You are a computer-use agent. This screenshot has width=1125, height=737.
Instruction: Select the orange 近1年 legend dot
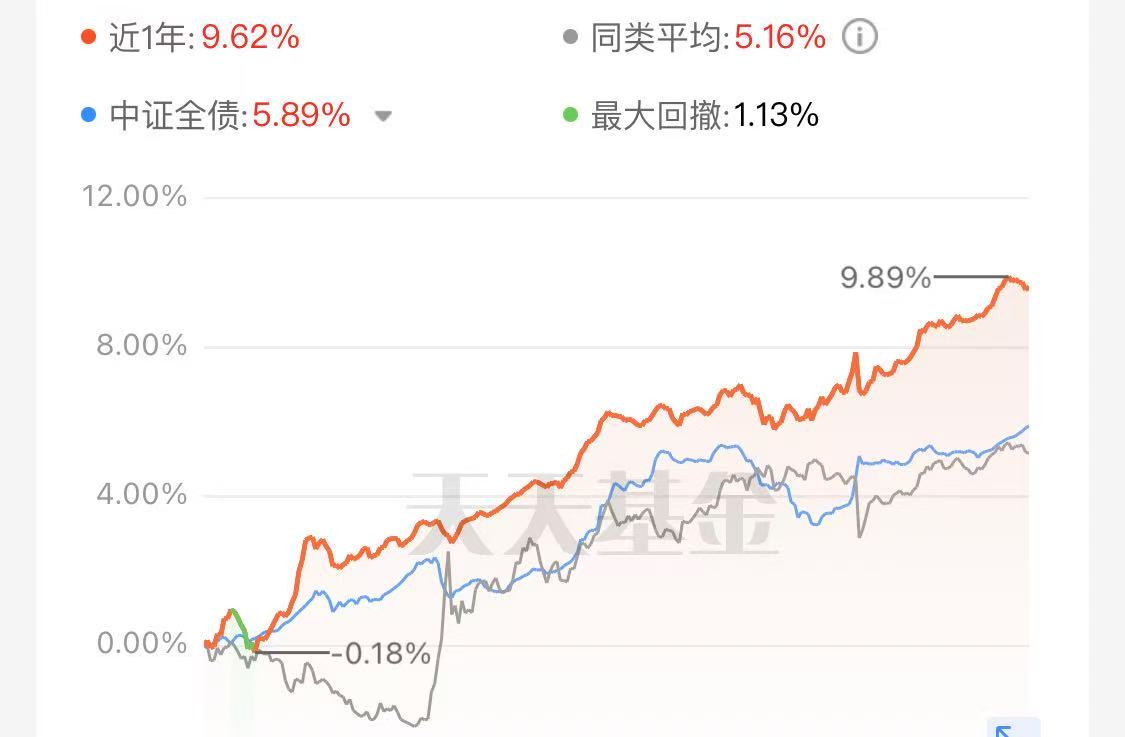88,37
